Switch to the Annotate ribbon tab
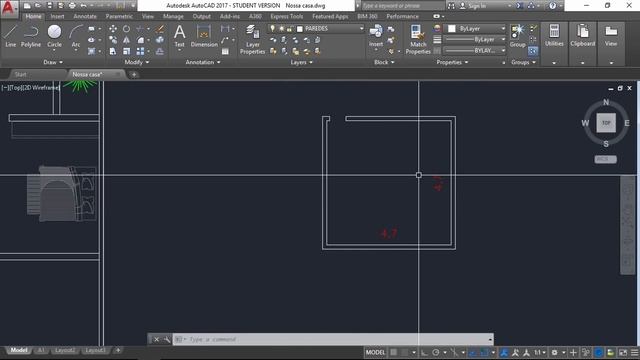 click(85, 16)
